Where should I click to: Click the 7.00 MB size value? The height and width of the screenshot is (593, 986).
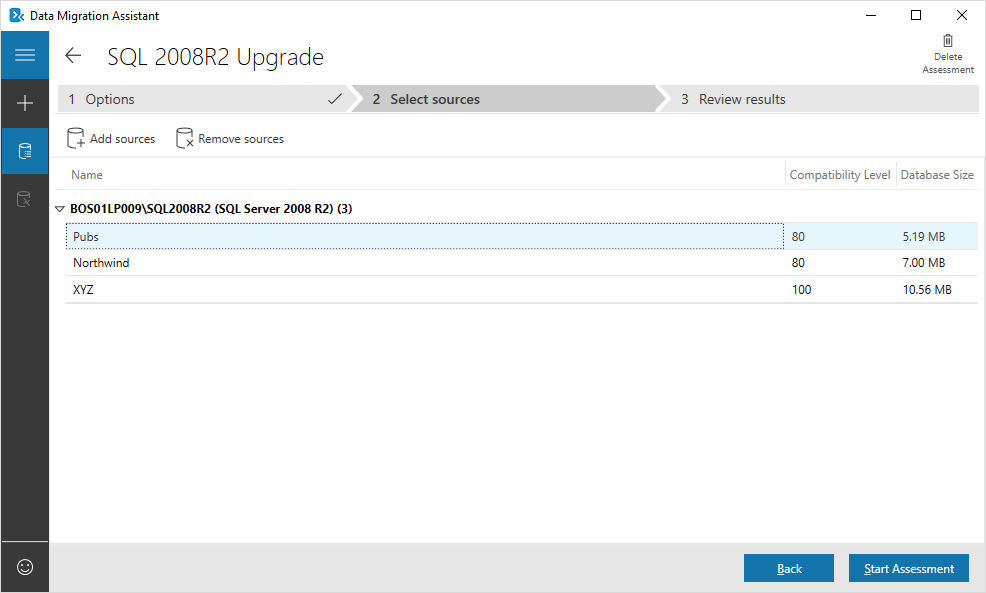click(x=924, y=263)
